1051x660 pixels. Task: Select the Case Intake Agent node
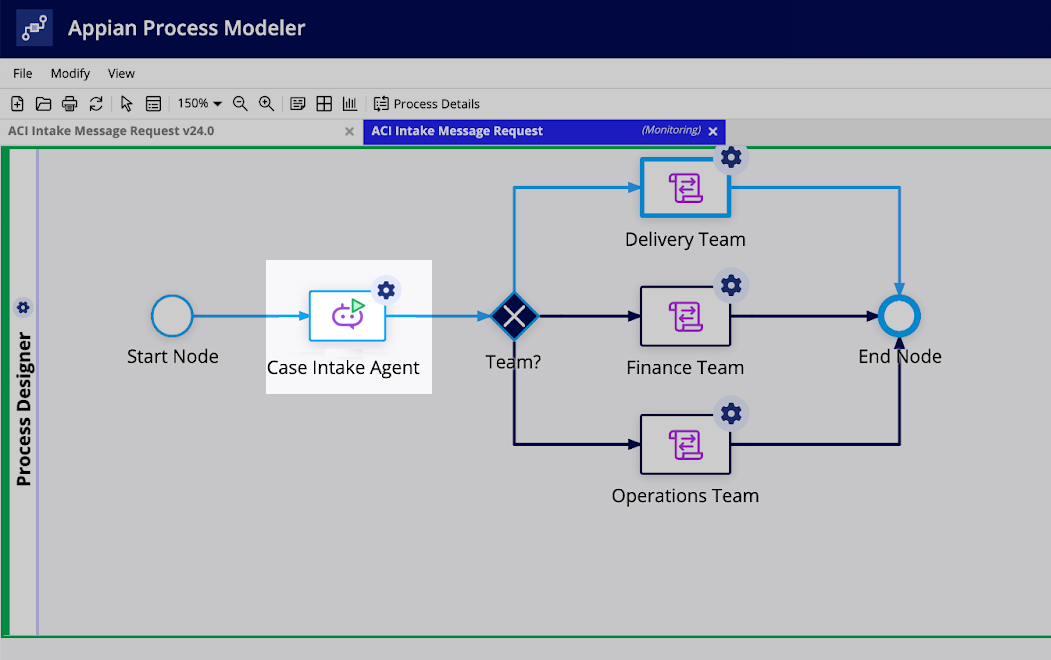pyautogui.click(x=347, y=316)
